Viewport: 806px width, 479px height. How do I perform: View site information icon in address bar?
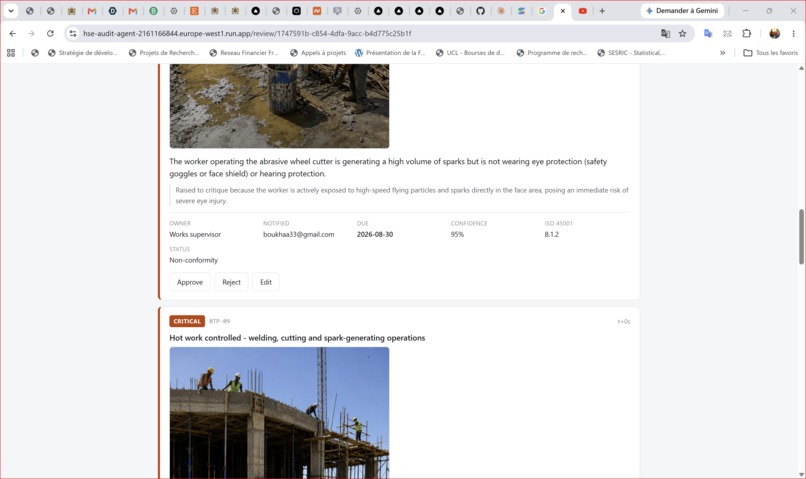(x=73, y=33)
